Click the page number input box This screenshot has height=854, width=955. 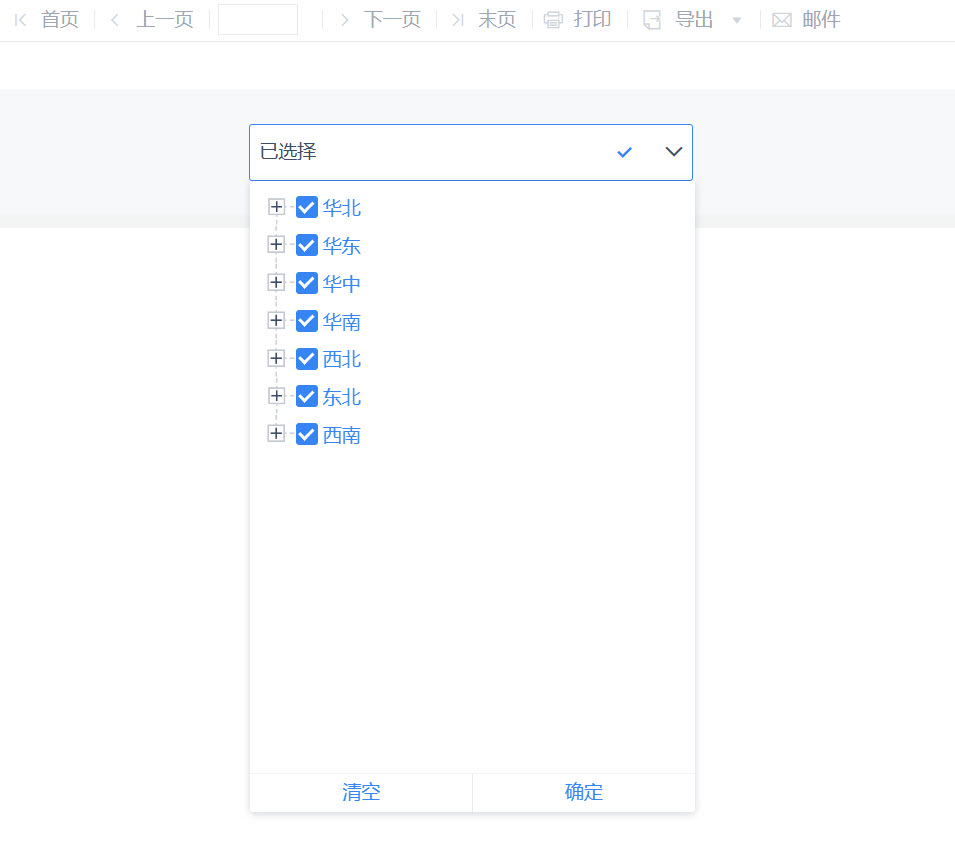[258, 19]
